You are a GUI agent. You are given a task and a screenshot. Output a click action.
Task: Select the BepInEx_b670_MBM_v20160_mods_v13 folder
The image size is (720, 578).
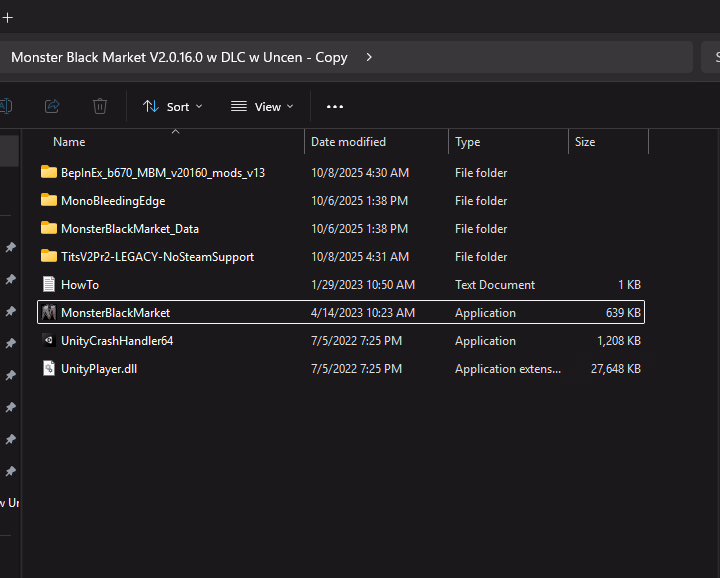tap(162, 173)
